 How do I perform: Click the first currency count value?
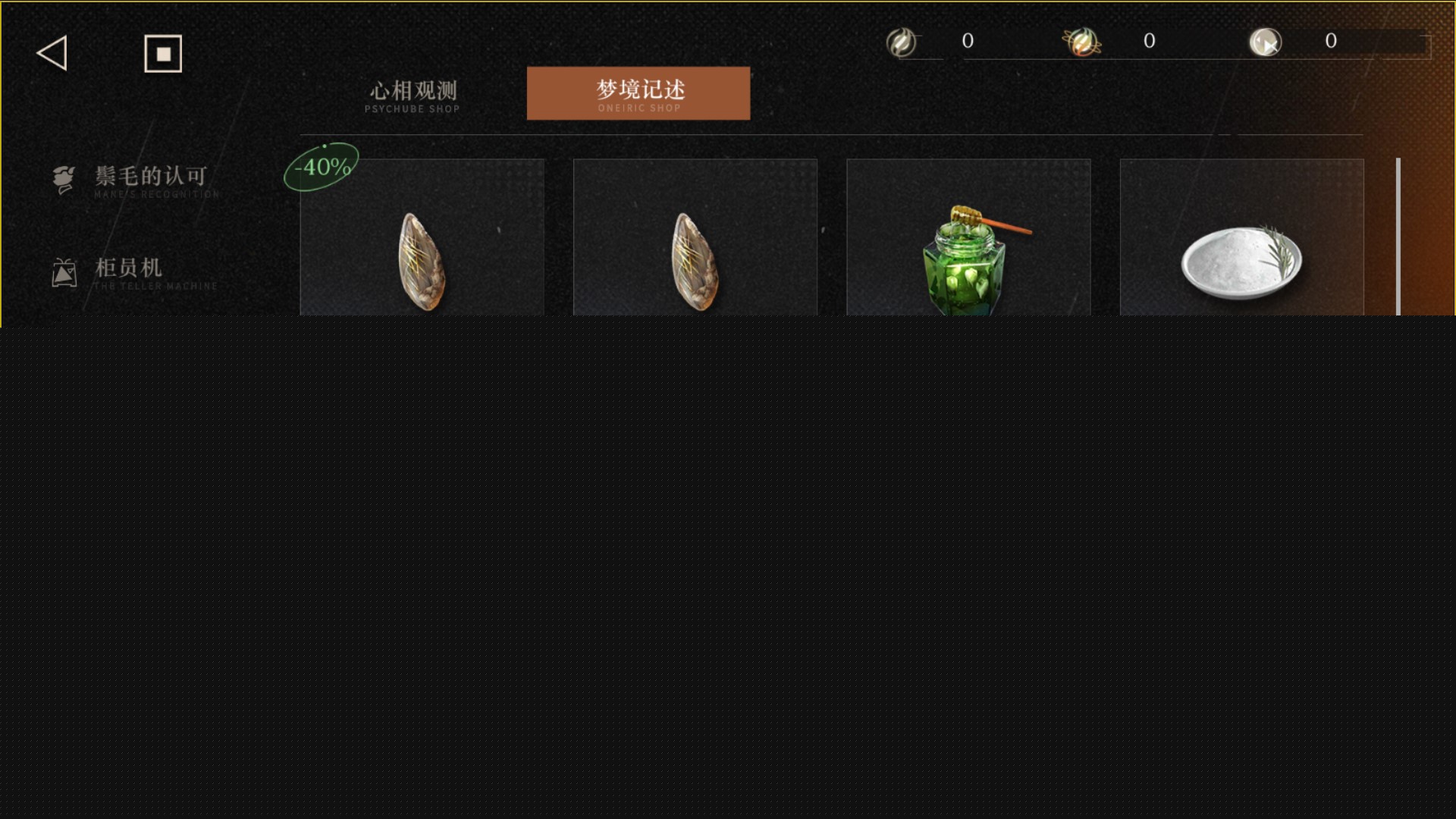click(968, 41)
